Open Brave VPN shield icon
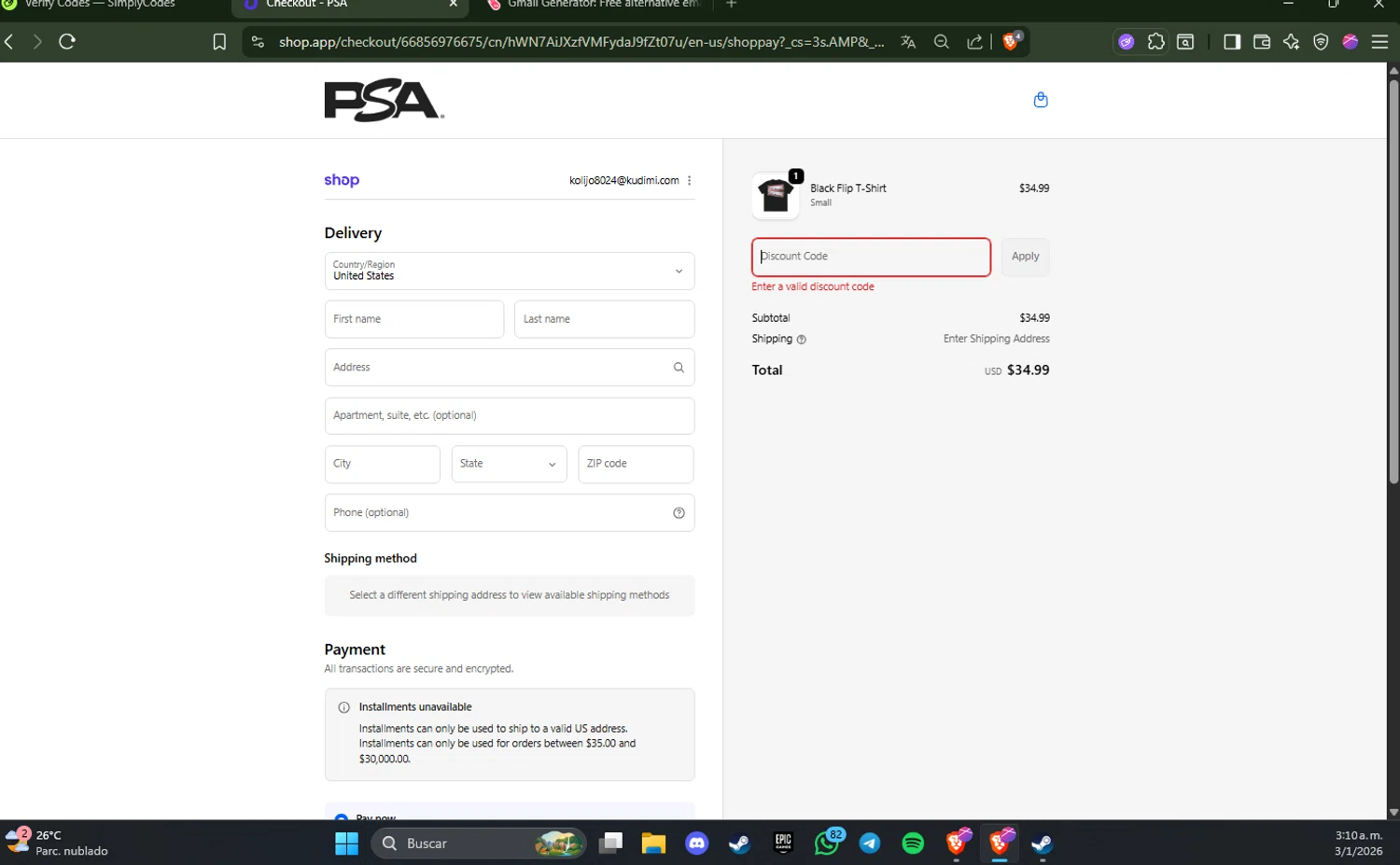Screen dimensions: 1400x865 pos(1321,42)
